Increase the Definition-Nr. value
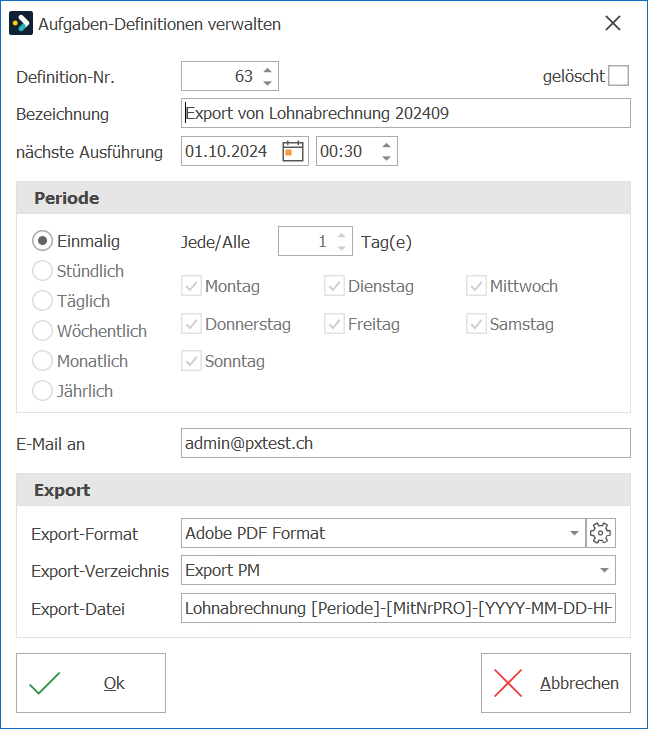648x729 pixels. (267, 70)
